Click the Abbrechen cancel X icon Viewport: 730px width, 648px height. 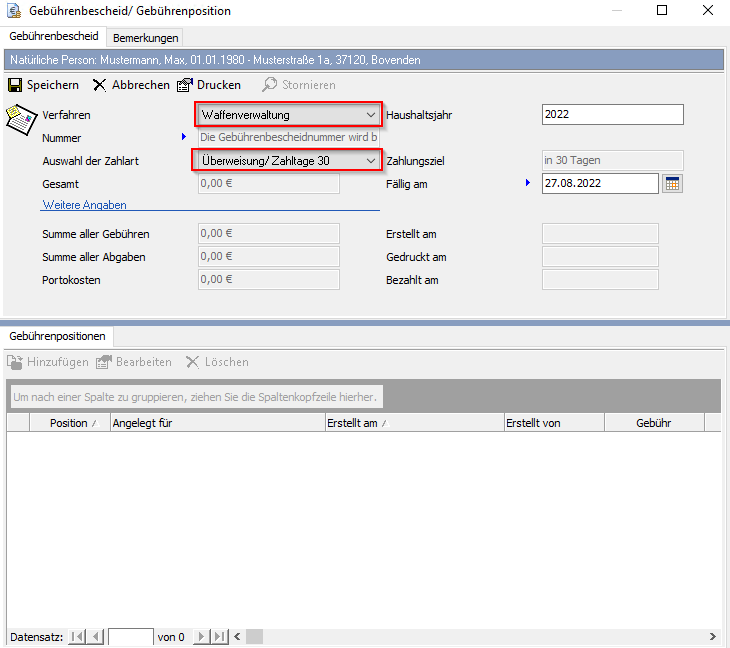[100, 85]
